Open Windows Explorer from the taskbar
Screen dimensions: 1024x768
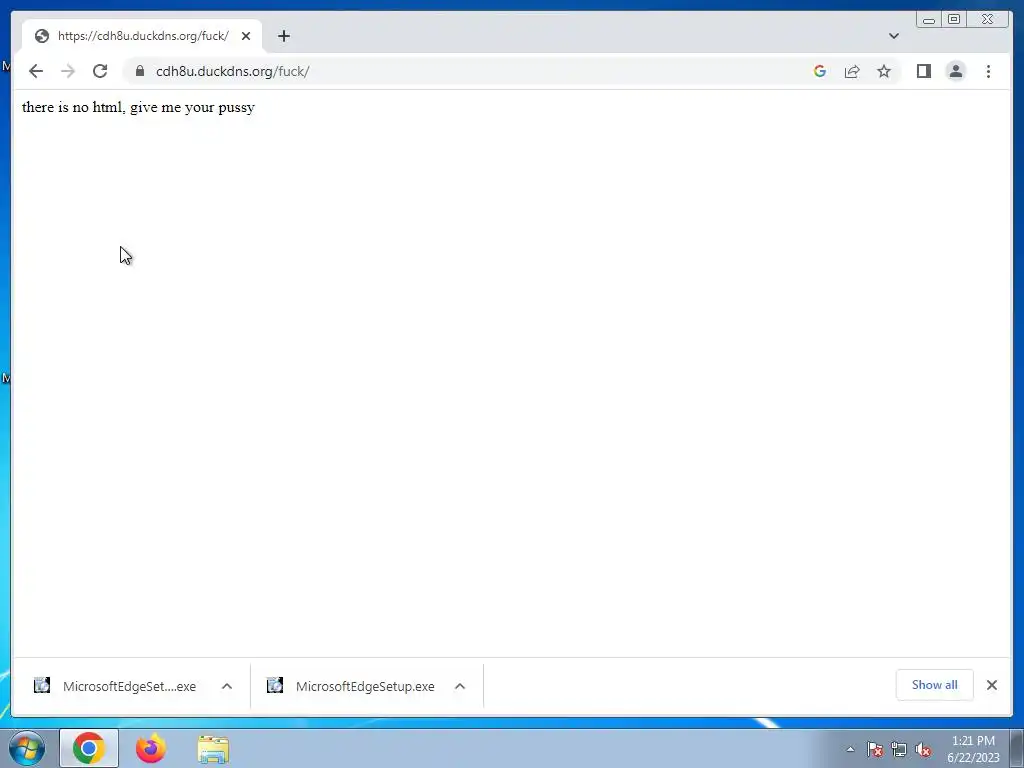tap(213, 749)
